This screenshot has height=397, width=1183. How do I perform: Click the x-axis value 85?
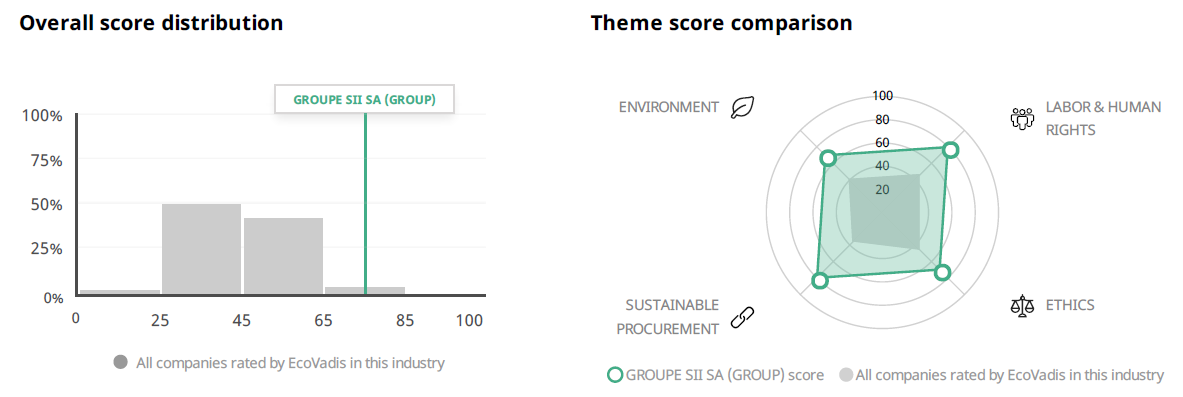(405, 321)
